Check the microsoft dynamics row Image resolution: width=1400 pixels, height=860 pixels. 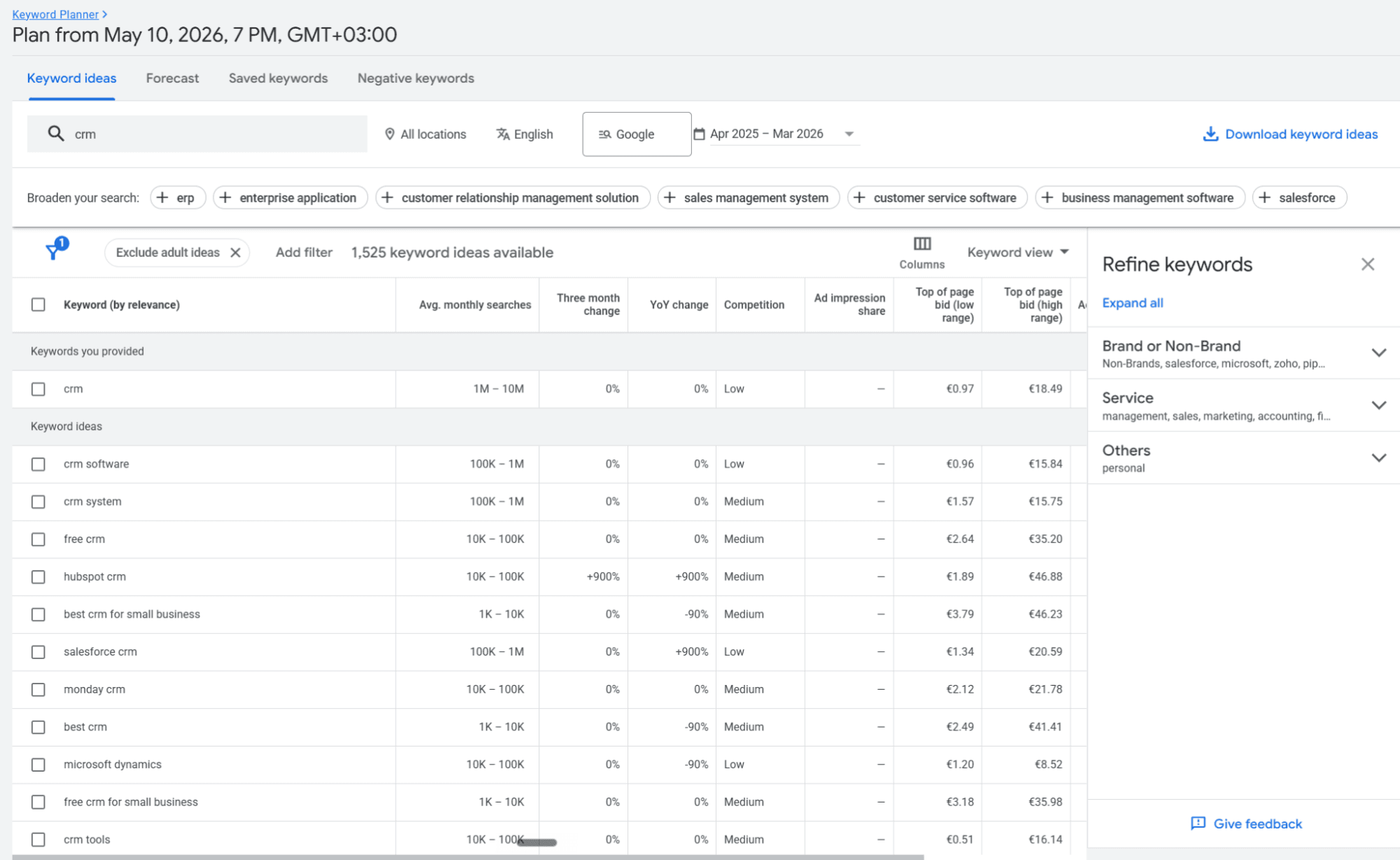coord(39,765)
